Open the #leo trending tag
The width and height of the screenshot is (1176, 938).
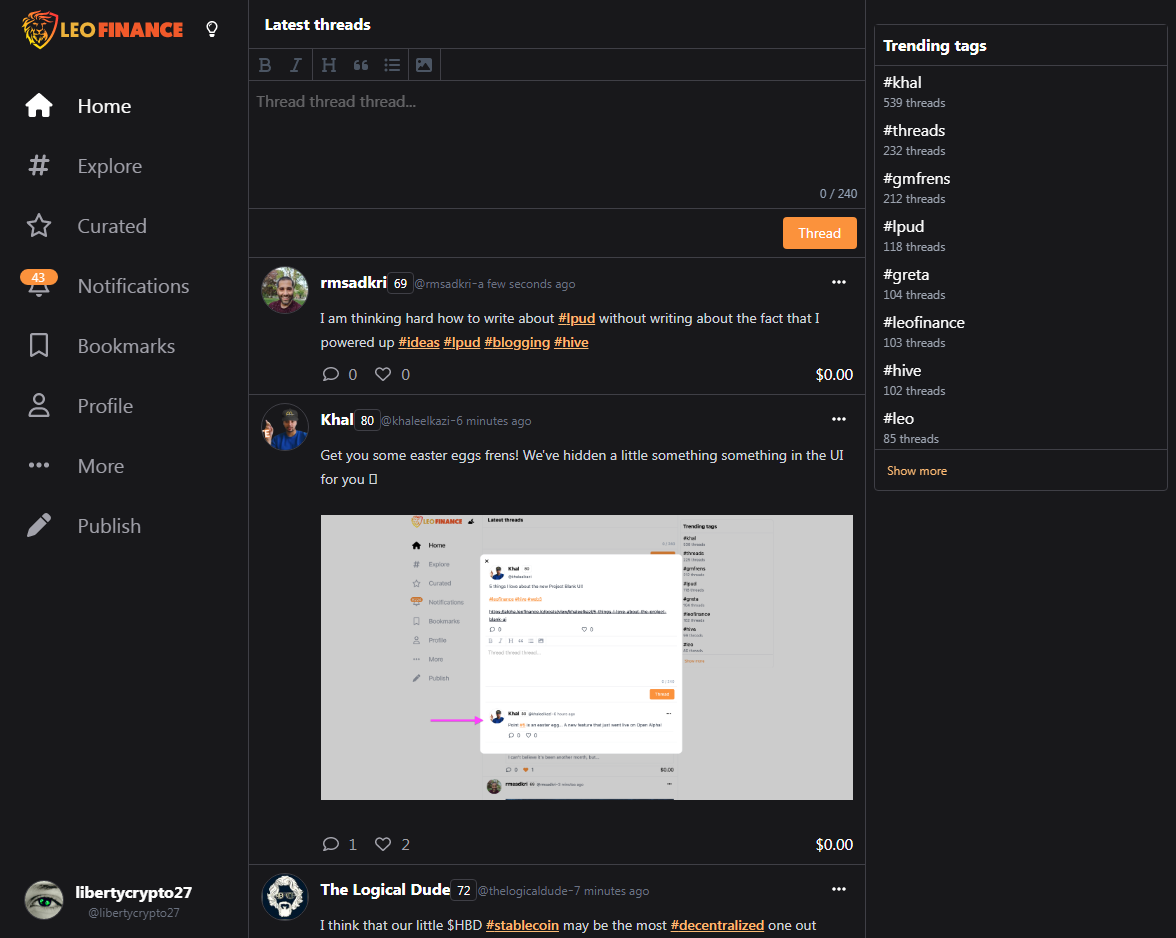(x=898, y=418)
